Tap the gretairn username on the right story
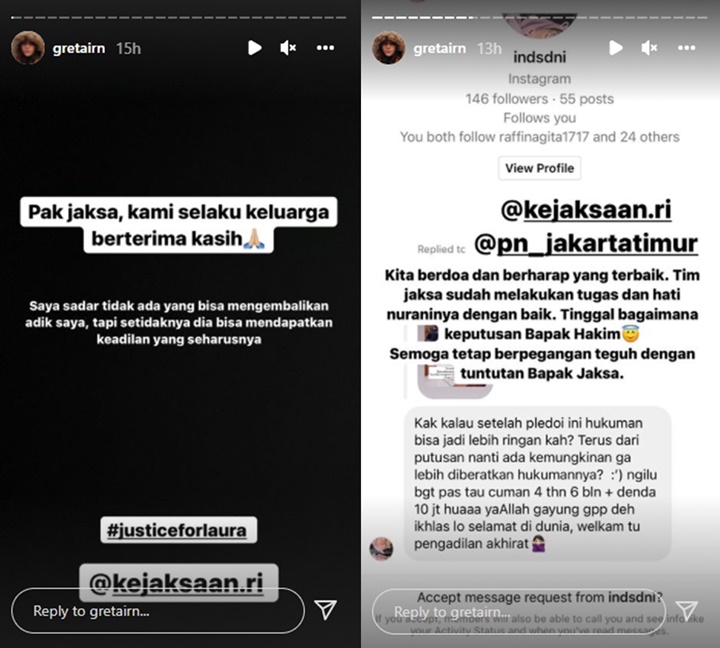This screenshot has width=720, height=648. coord(439,48)
